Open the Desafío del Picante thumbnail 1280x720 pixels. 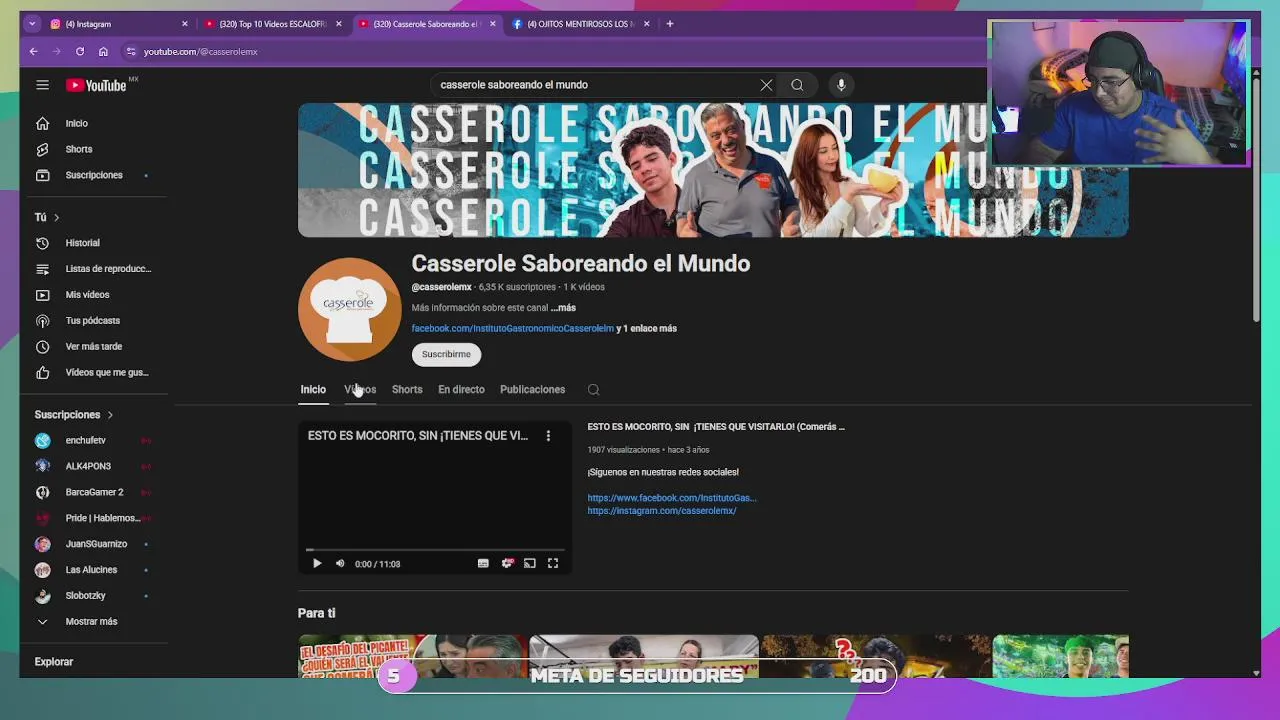click(x=412, y=656)
